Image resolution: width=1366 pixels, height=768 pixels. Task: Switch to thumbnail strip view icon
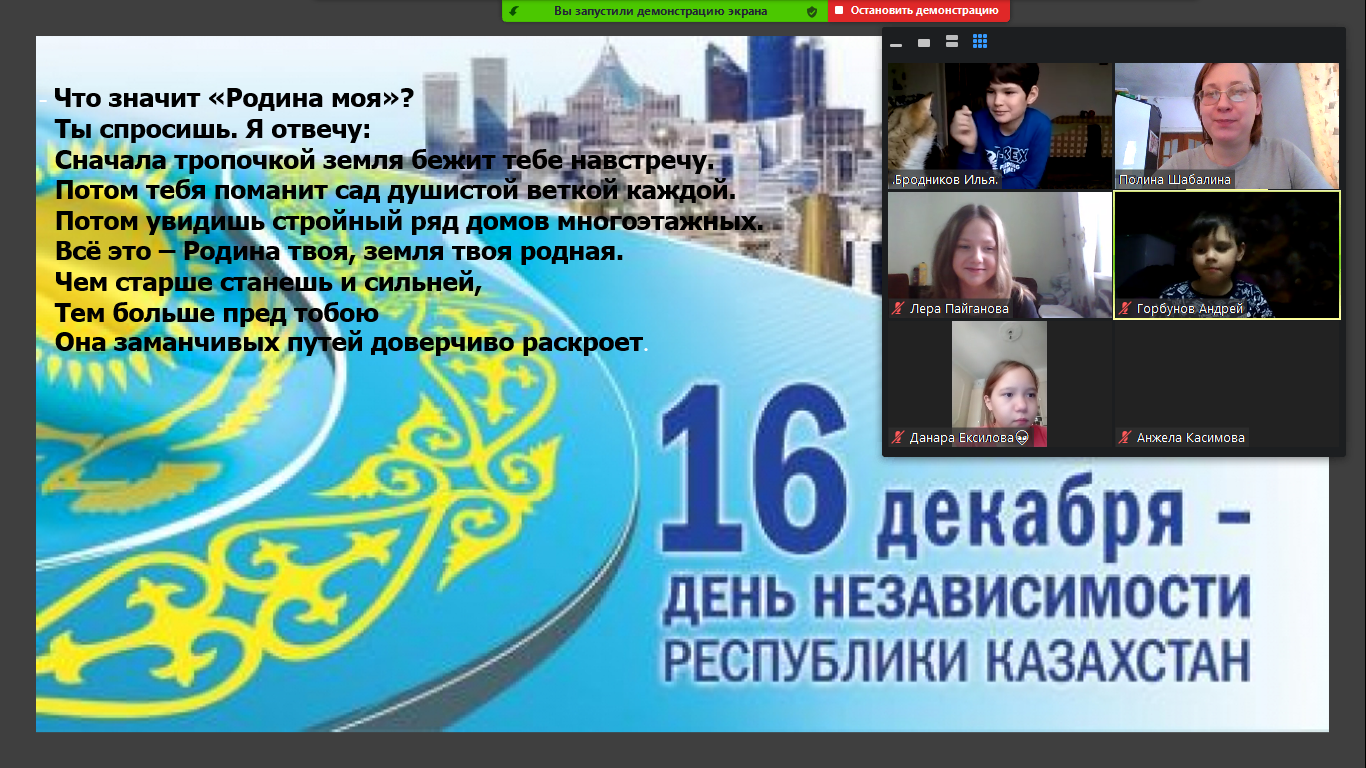(952, 42)
